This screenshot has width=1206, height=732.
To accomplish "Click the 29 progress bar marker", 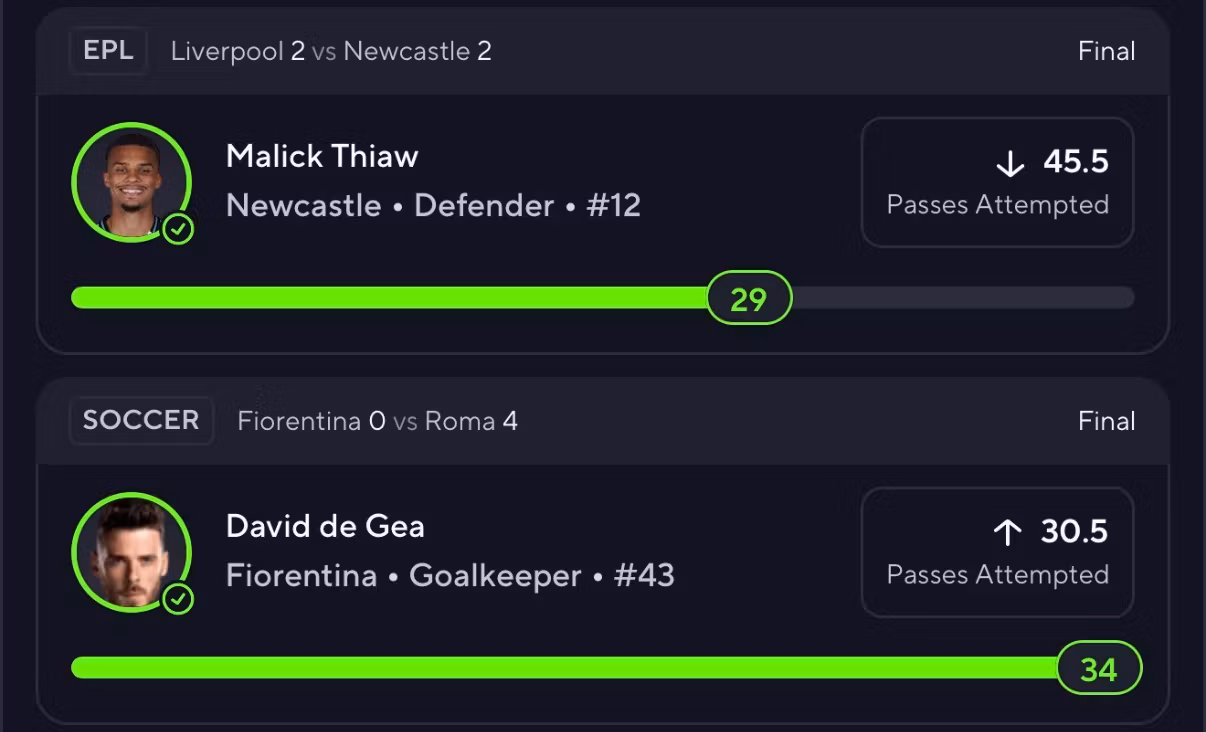I will pos(749,298).
